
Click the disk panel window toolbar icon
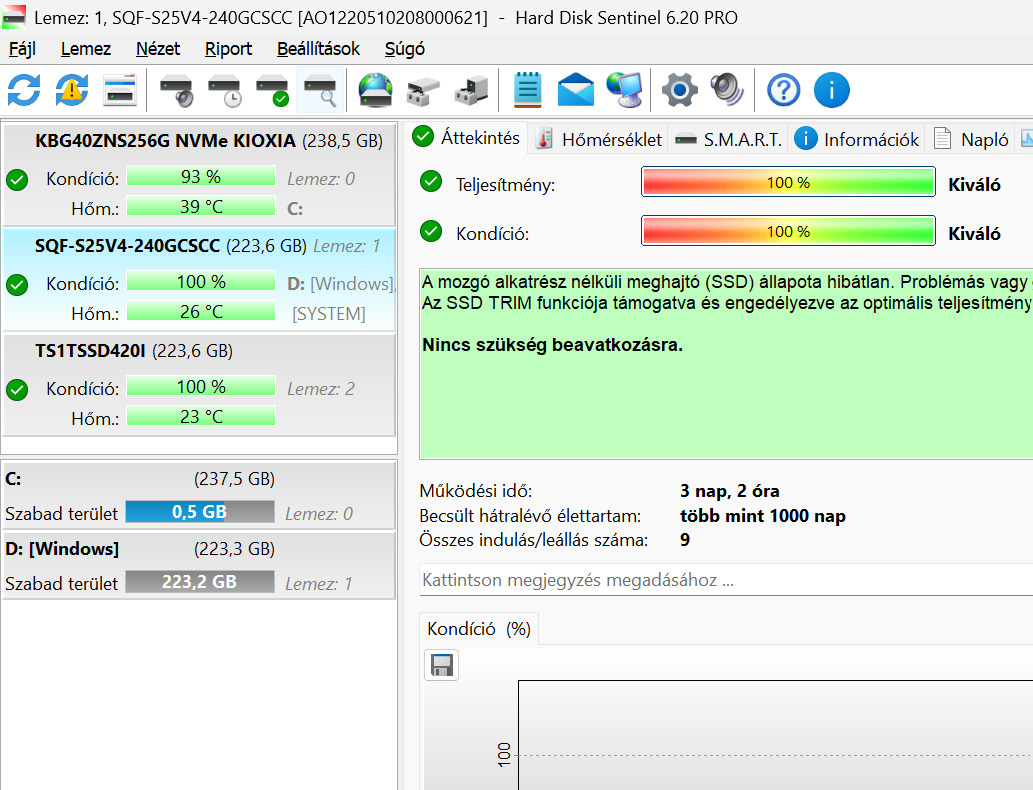click(120, 90)
